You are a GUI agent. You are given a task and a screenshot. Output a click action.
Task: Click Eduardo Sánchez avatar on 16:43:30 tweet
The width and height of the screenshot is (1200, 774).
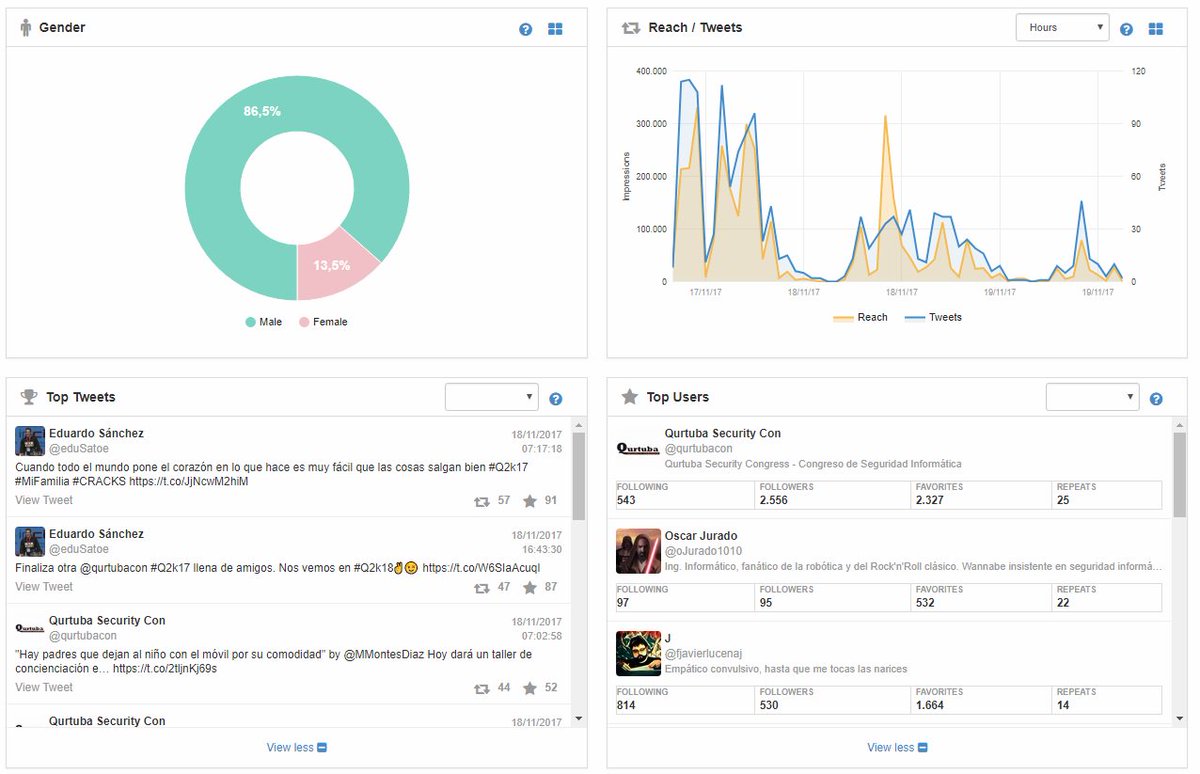tap(30, 542)
